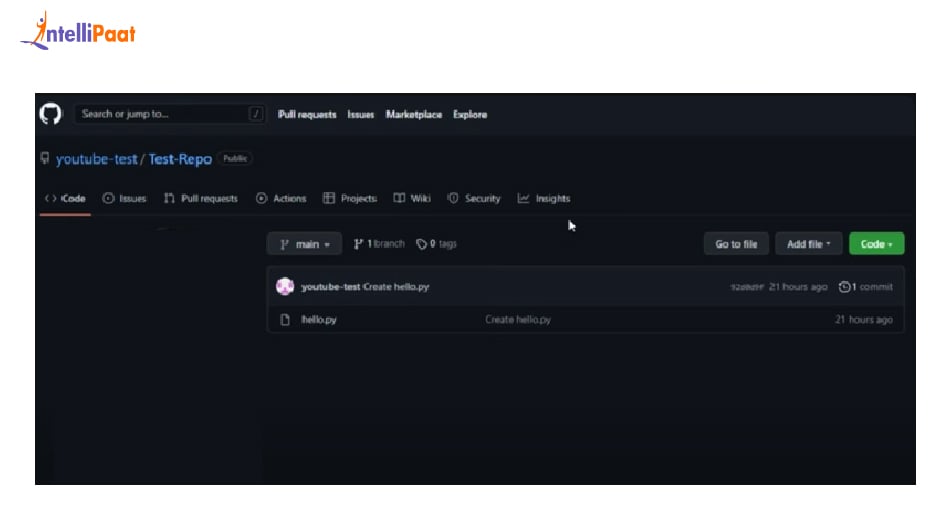Switch to the repository Pull requests tab
The height and width of the screenshot is (516, 950).
pyautogui.click(x=201, y=199)
